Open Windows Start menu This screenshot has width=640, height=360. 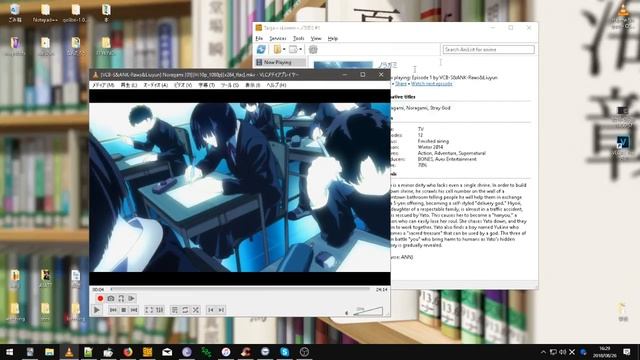click(x=9, y=352)
